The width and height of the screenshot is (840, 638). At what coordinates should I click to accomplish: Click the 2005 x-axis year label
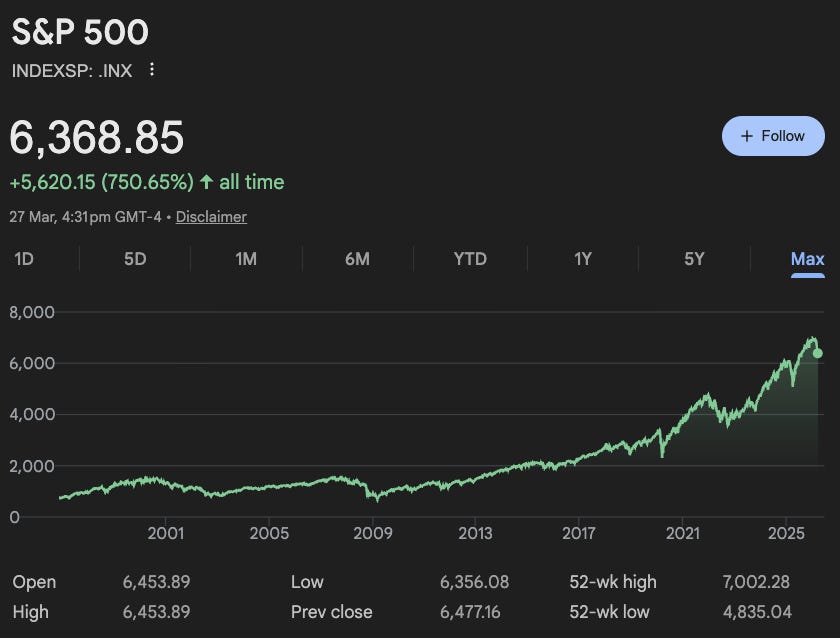coord(269,534)
